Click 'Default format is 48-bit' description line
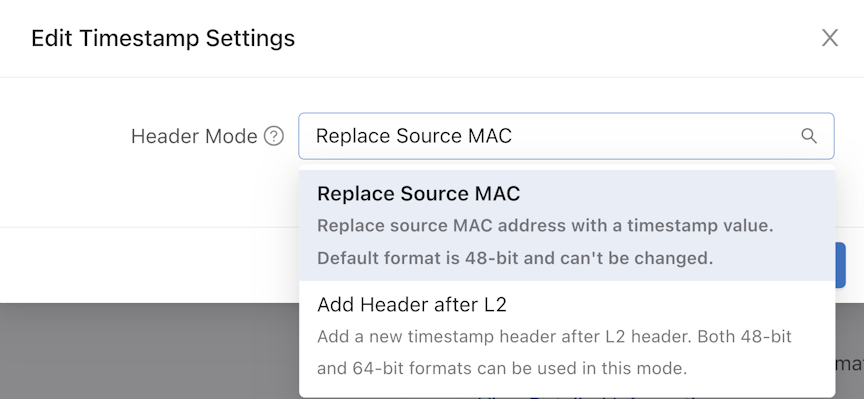864x399 pixels. pyautogui.click(x=515, y=257)
